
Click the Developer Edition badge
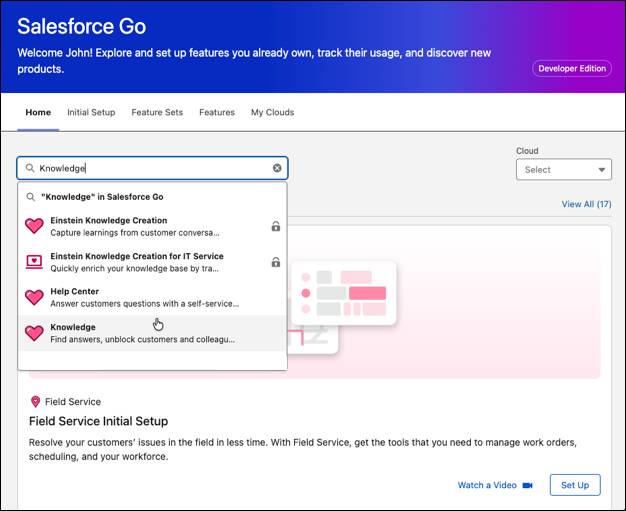tap(572, 69)
